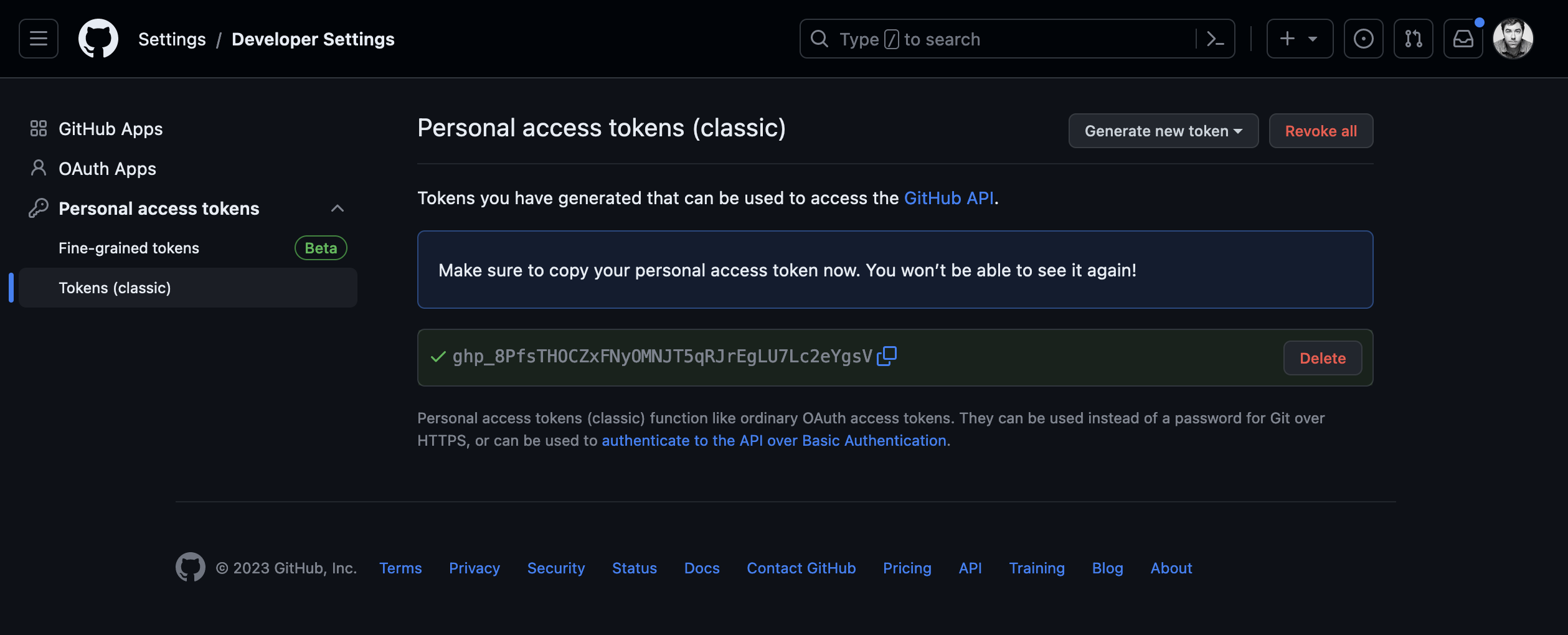Click the key icon beside Personal access tokens
Viewport: 1568px width, 635px height.
pos(38,208)
